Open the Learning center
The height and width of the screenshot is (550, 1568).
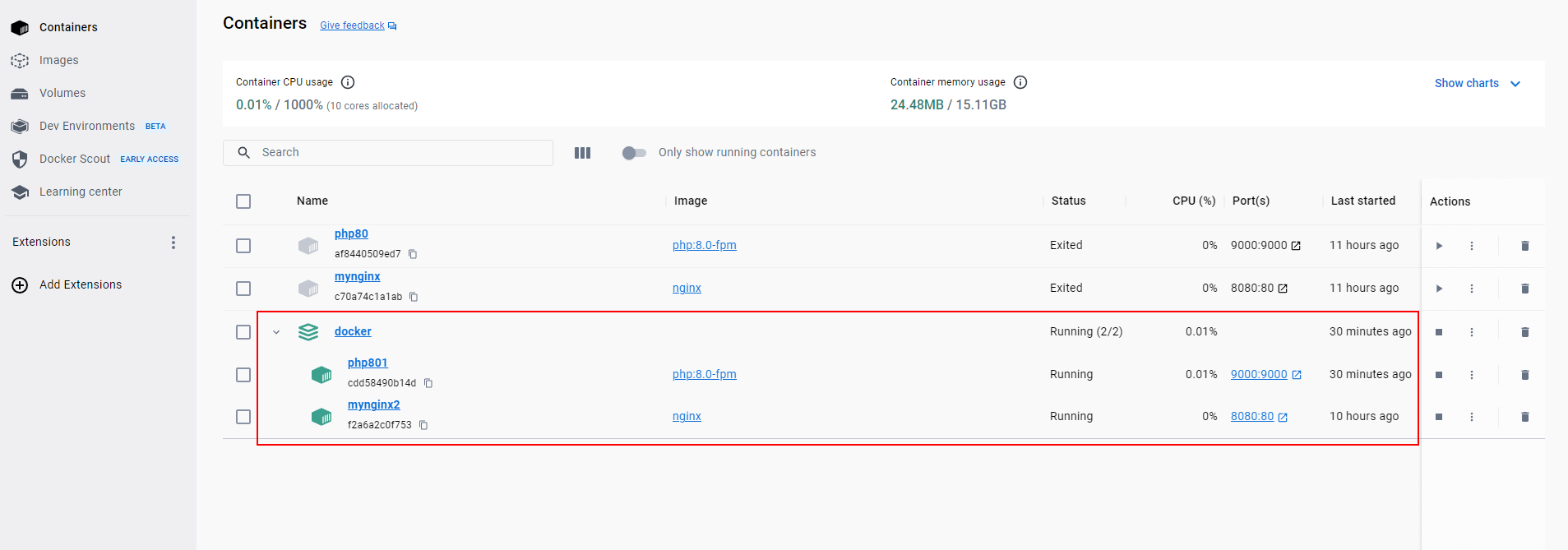(67, 192)
